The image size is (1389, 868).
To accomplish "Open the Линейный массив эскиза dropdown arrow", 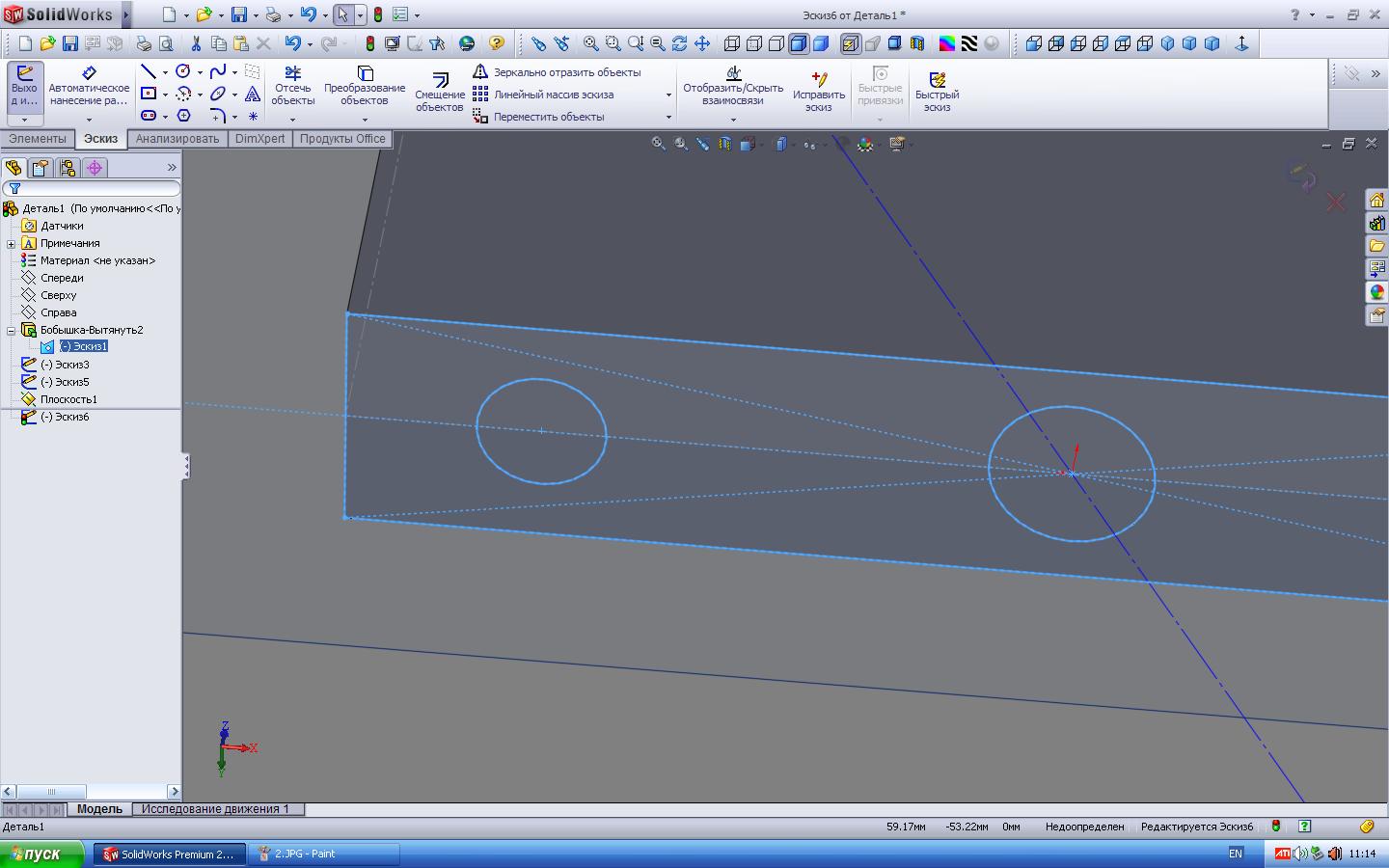I will point(668,95).
